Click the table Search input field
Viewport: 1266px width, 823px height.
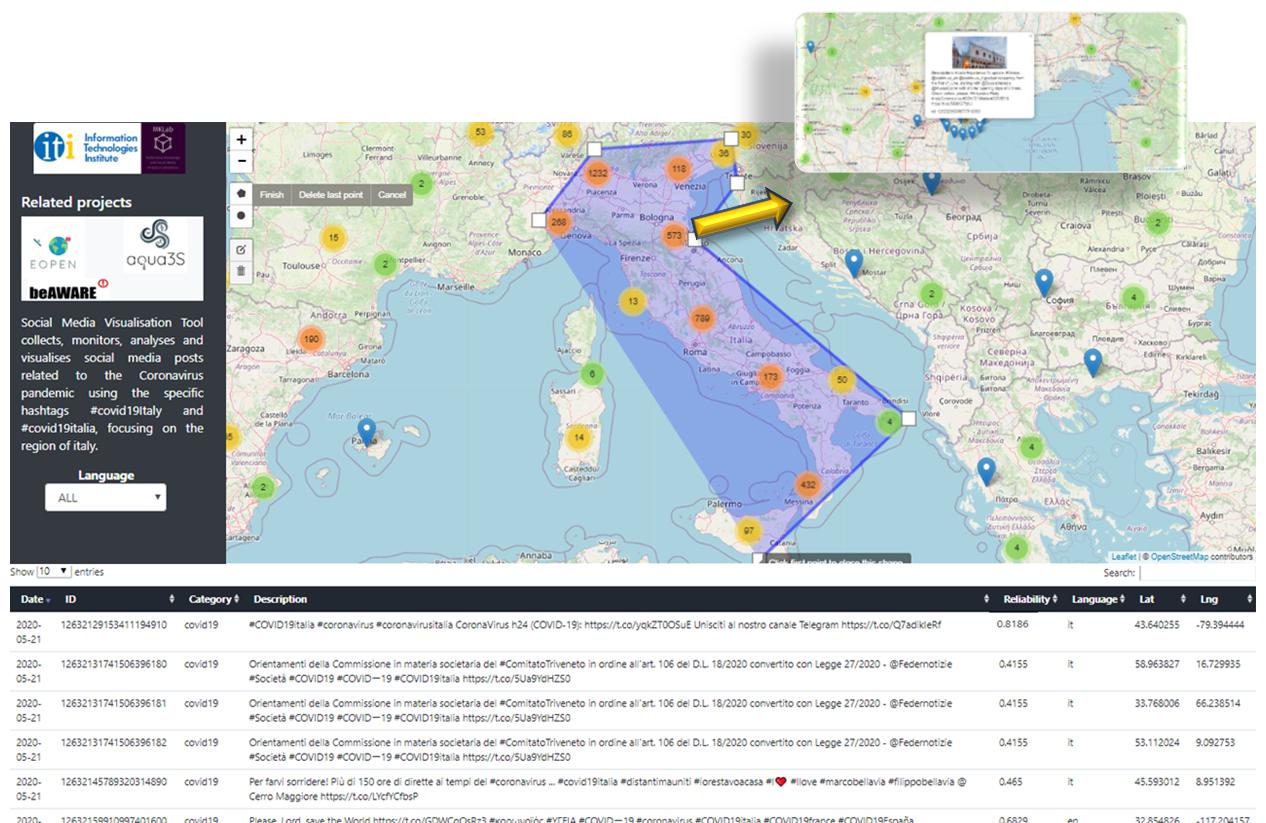coord(1196,573)
